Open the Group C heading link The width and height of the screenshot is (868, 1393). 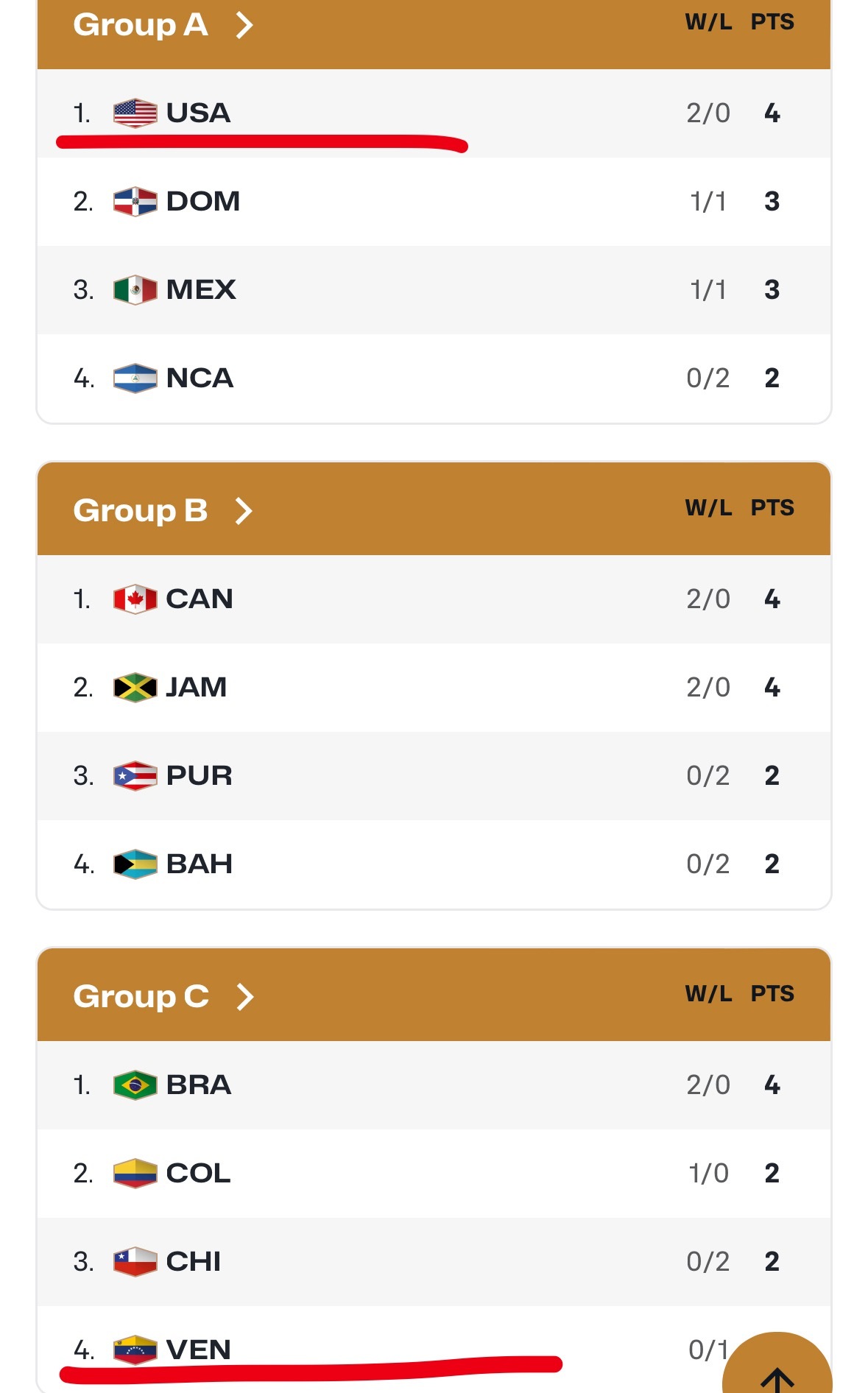[x=141, y=997]
